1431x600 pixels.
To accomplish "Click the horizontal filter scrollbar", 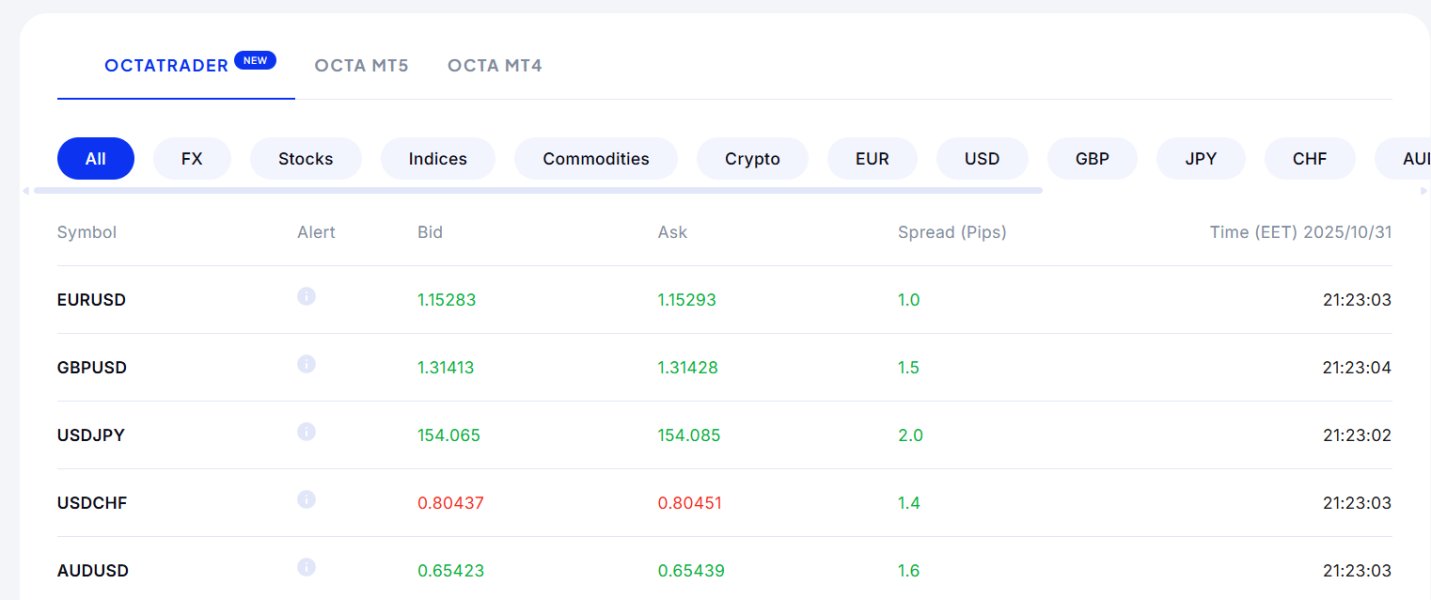I will (538, 190).
